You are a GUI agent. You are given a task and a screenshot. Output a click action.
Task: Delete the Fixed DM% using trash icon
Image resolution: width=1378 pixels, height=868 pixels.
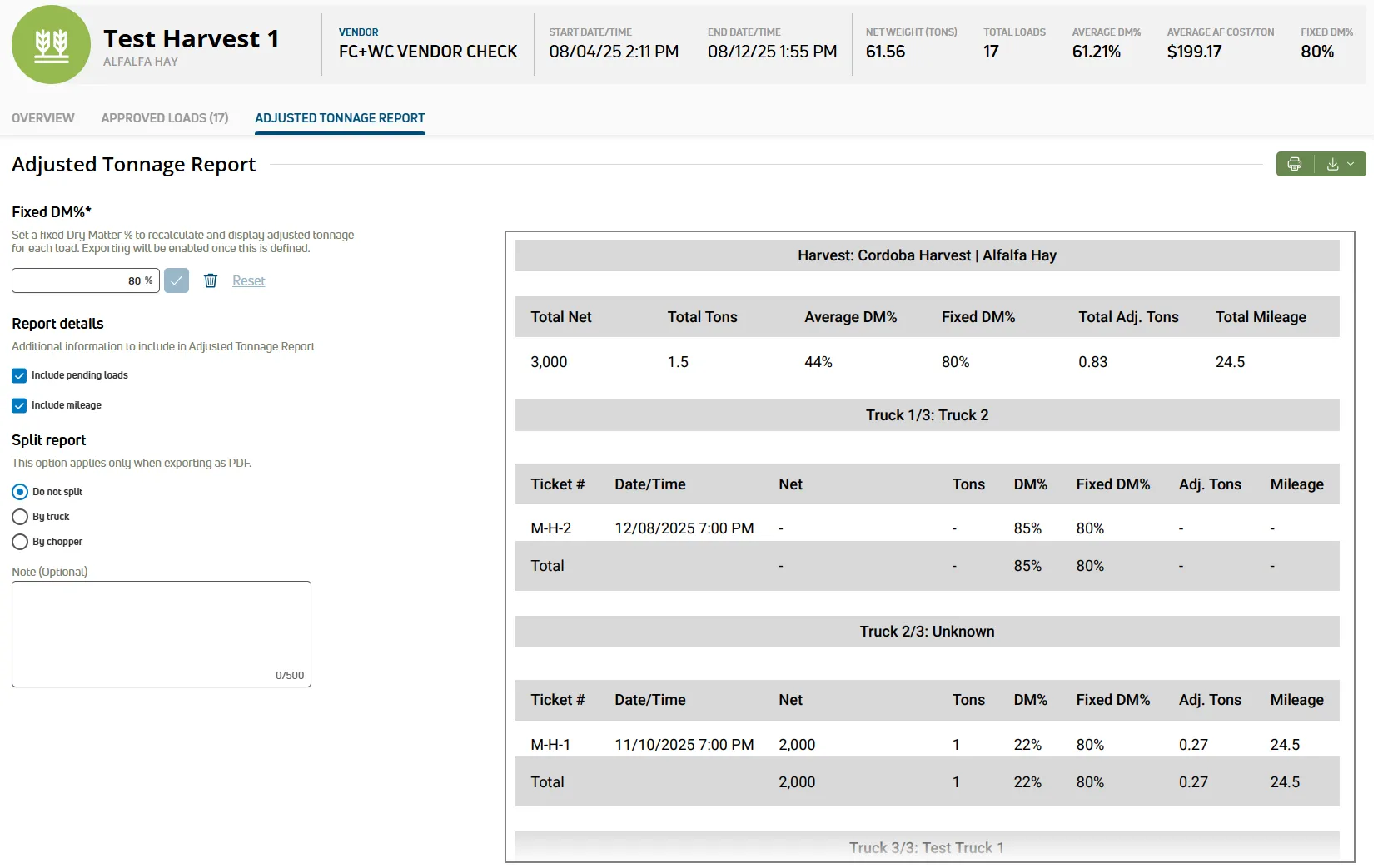click(211, 280)
